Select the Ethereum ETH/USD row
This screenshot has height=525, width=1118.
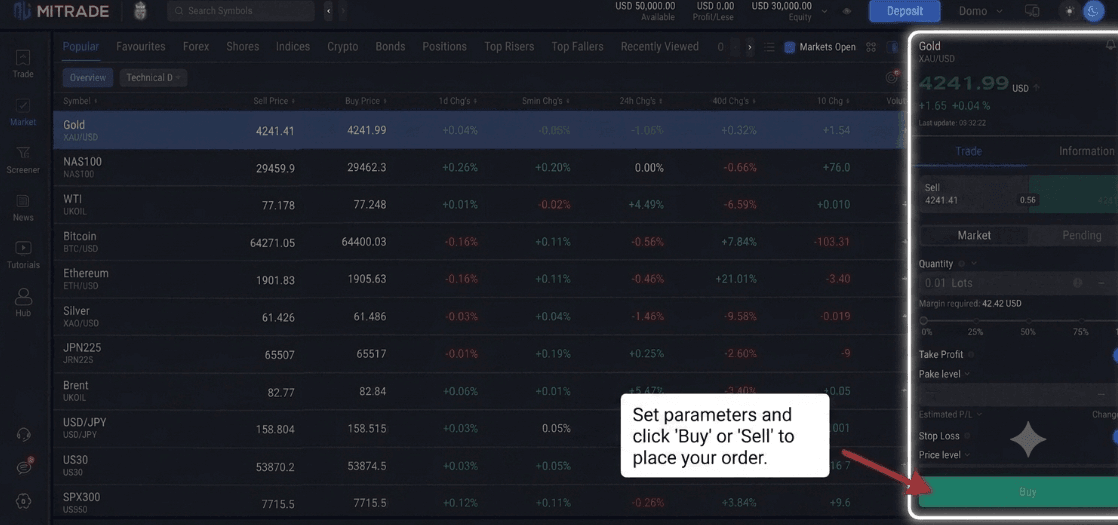(x=481, y=279)
